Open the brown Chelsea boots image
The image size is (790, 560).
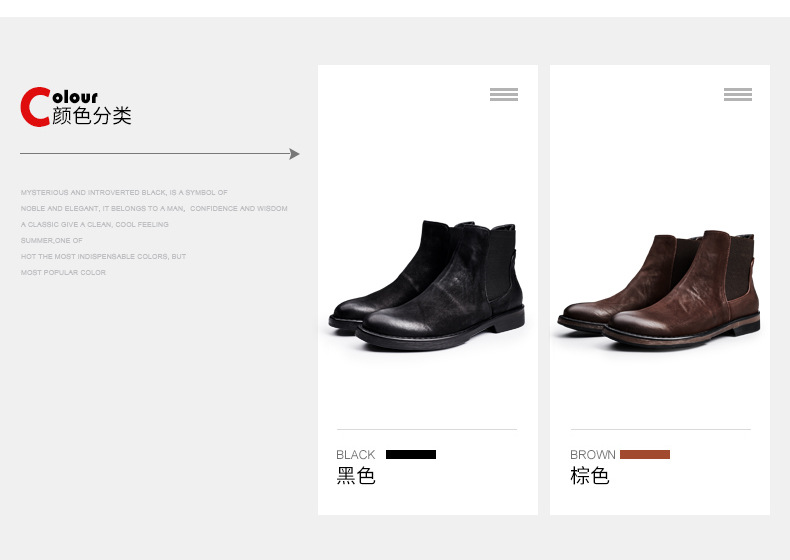(x=661, y=288)
